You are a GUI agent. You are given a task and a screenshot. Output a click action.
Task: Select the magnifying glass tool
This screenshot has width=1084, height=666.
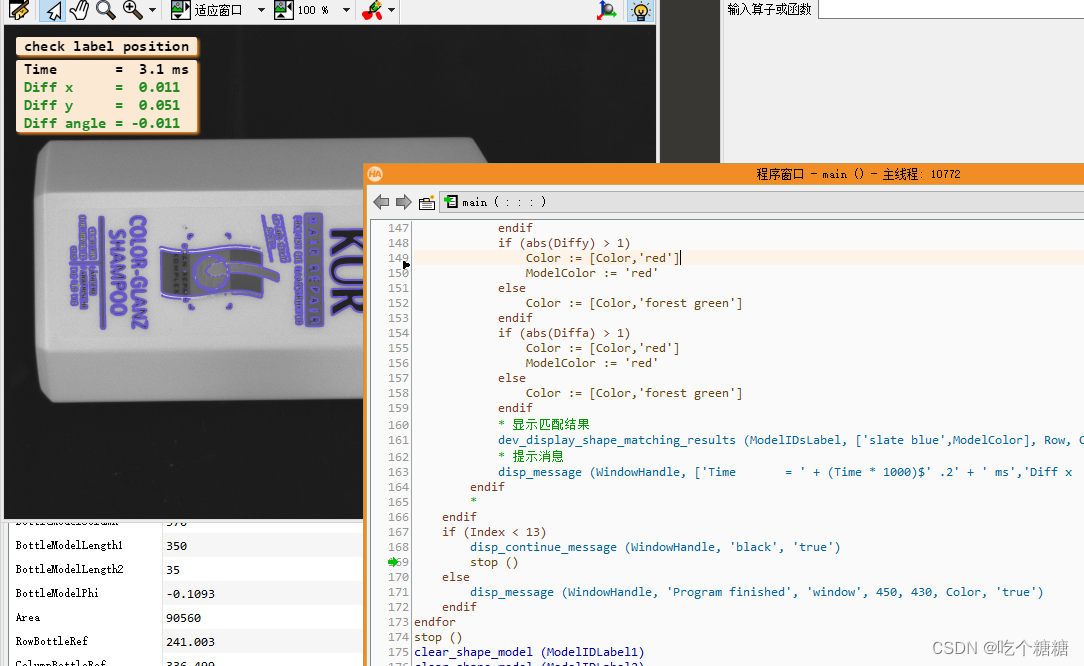click(x=105, y=10)
